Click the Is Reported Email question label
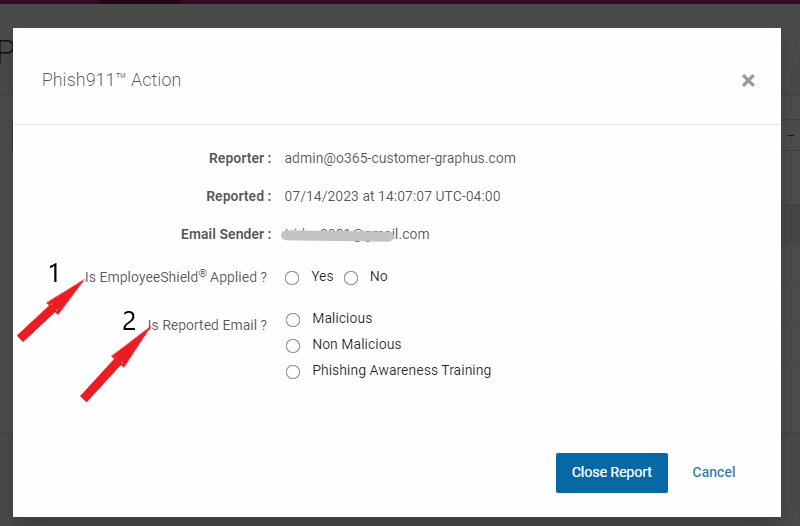 point(207,325)
